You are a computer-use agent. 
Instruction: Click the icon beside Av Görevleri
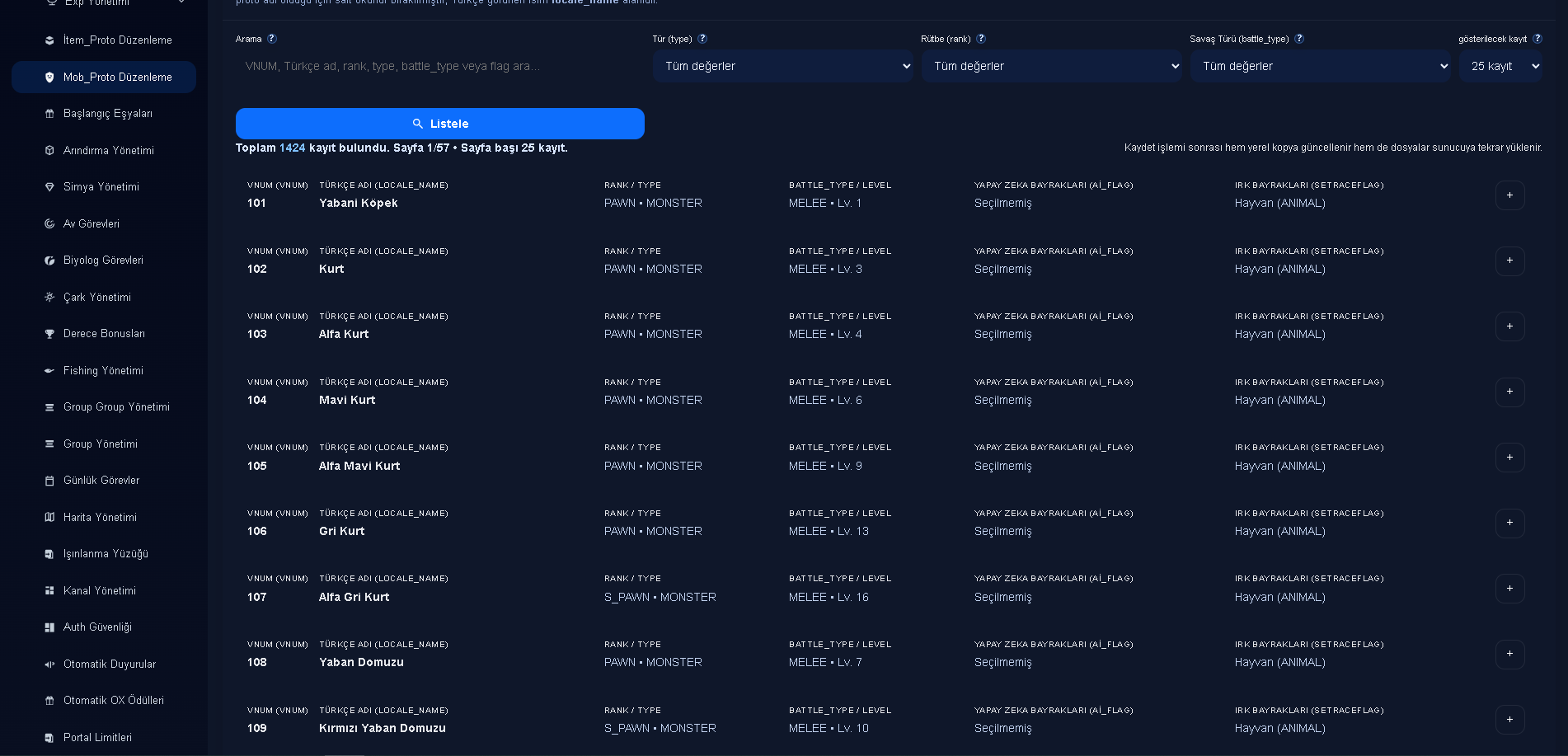[x=49, y=224]
